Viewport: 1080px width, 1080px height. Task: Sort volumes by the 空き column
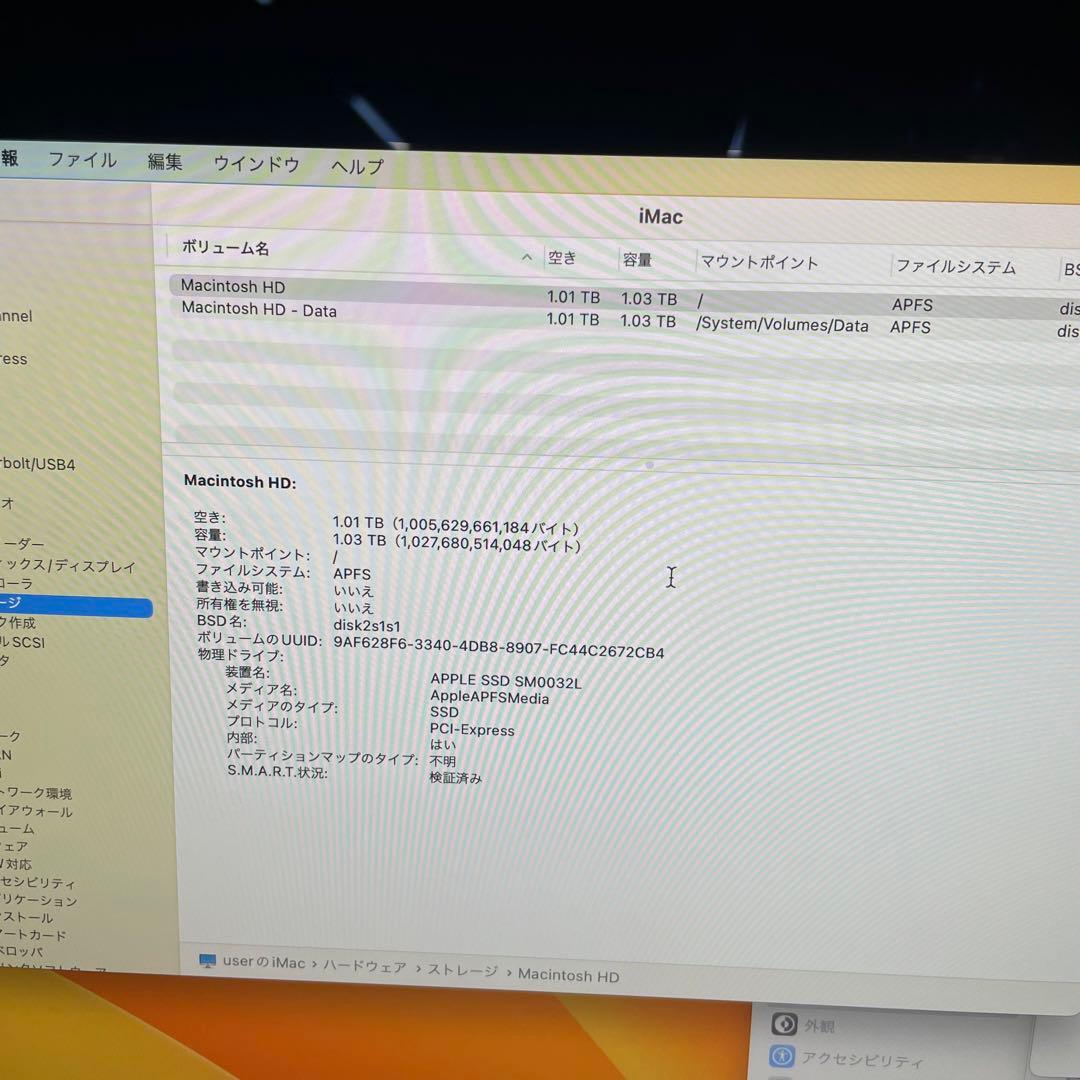pos(563,257)
